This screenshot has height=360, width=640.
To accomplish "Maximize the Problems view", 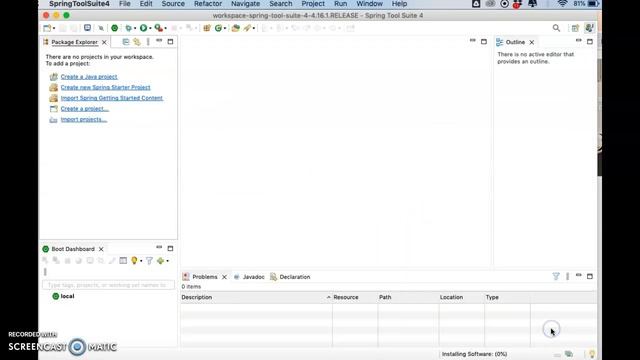I will coord(590,276).
